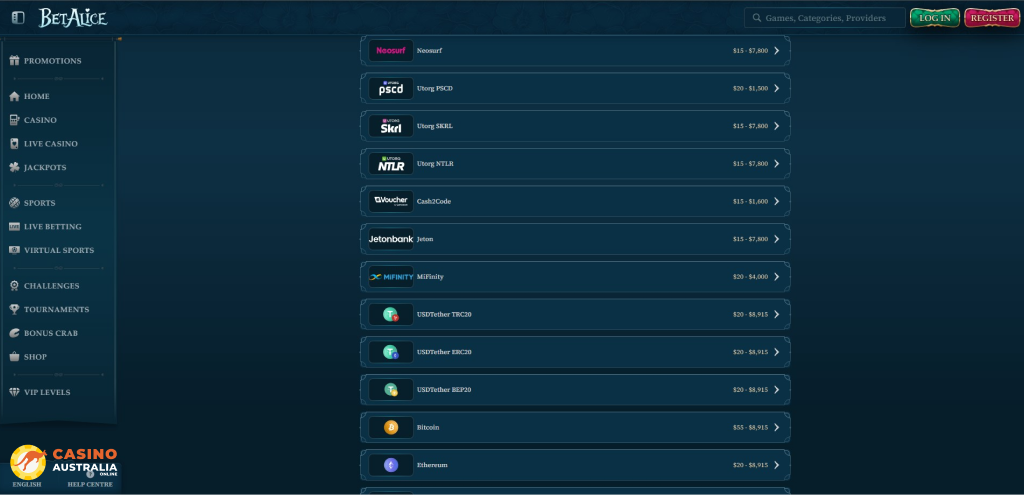Click the Neosurf logo
1024x495 pixels.
[x=391, y=50]
